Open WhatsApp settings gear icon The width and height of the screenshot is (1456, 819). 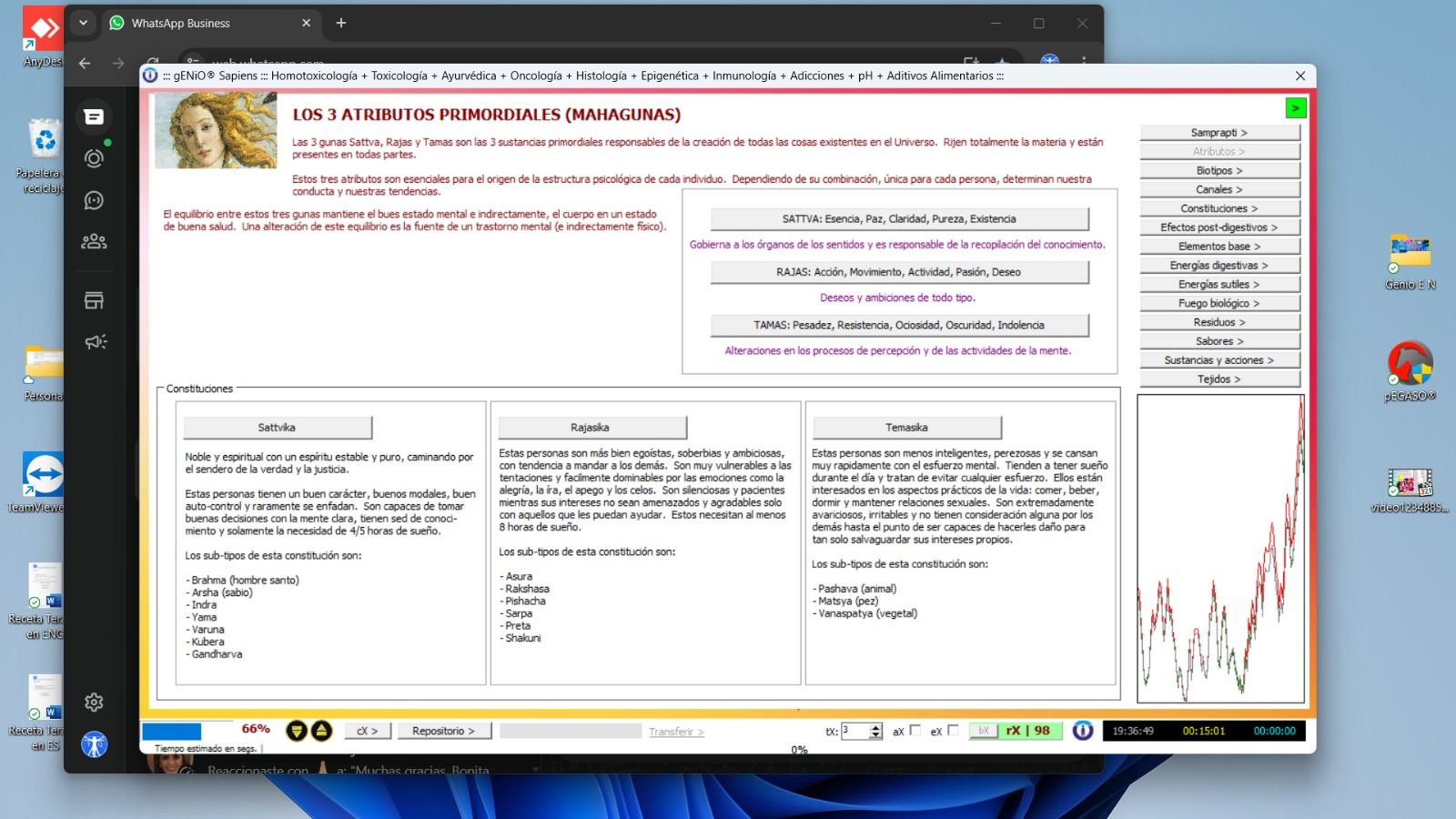pos(94,702)
